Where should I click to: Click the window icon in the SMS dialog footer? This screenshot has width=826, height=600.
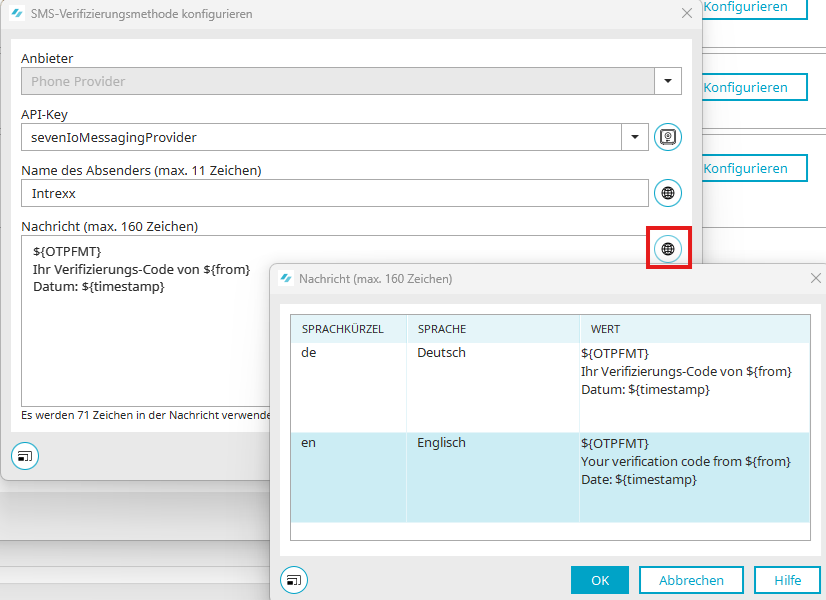[x=25, y=456]
